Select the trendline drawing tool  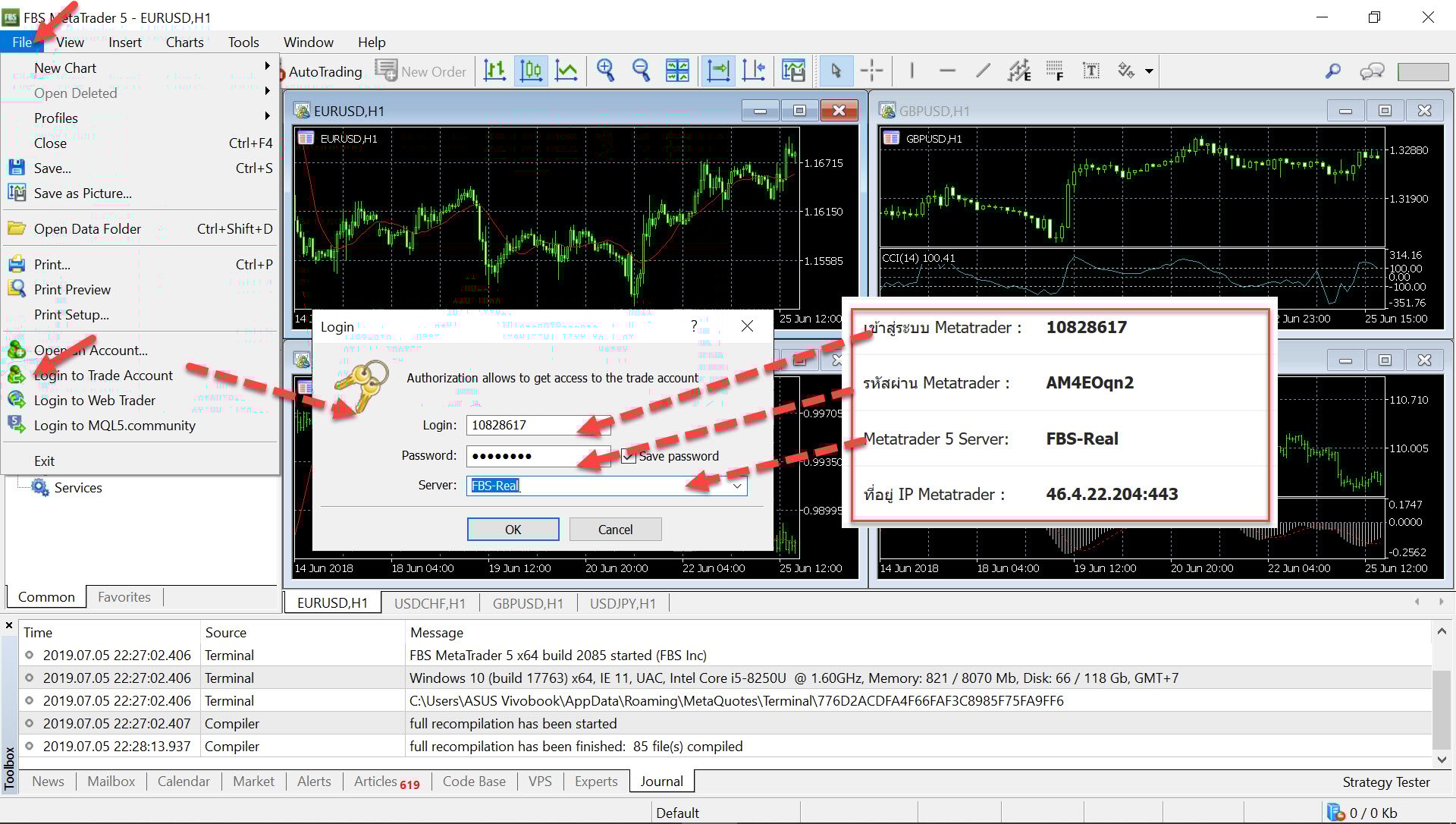coord(983,71)
